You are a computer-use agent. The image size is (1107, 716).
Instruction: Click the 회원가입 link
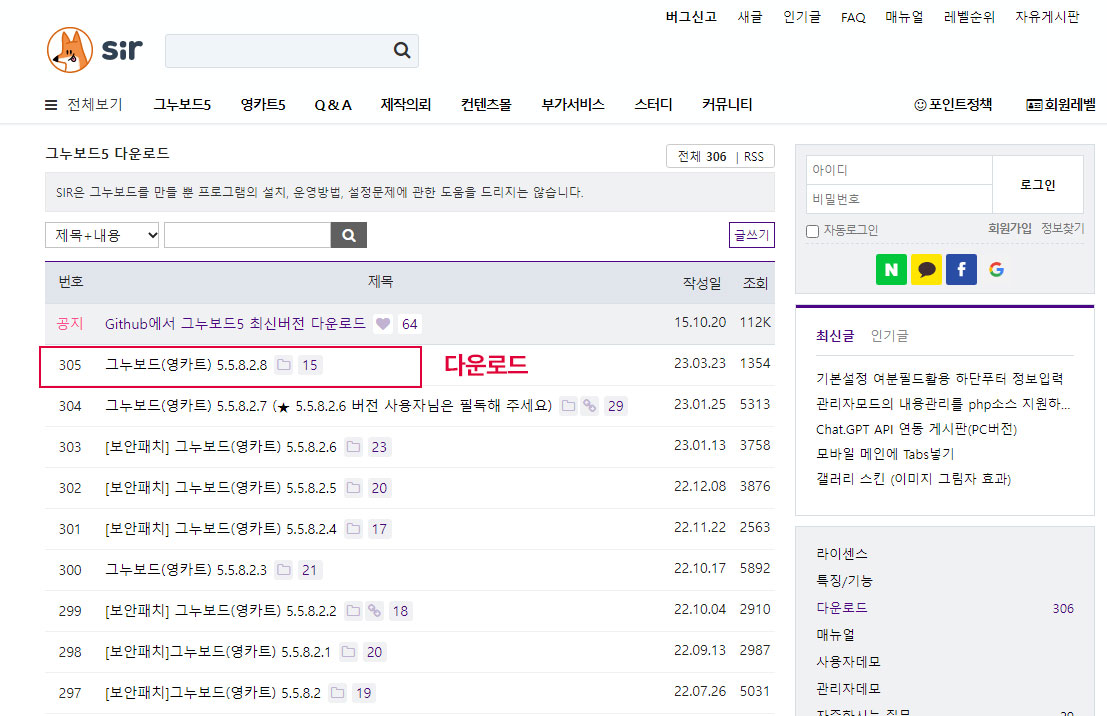[x=1010, y=228]
